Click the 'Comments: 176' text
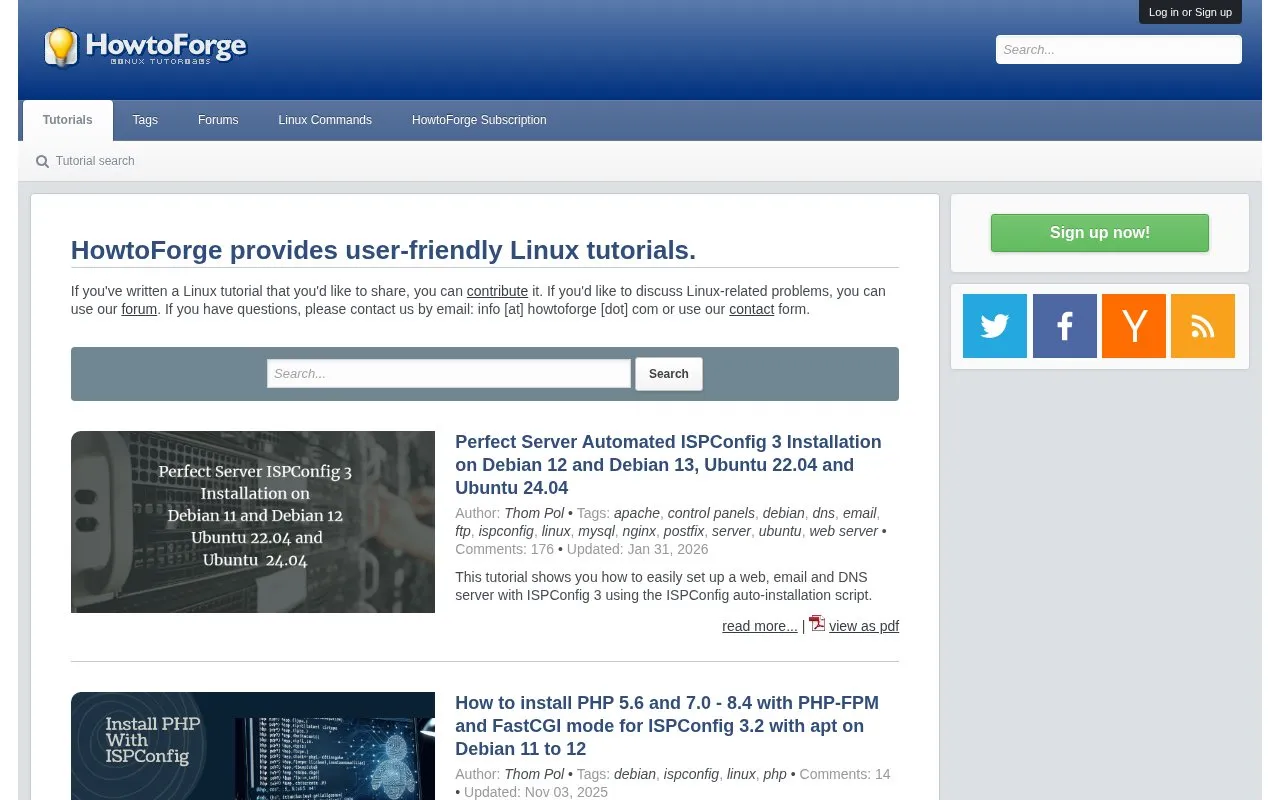1280x800 pixels. pyautogui.click(x=504, y=549)
